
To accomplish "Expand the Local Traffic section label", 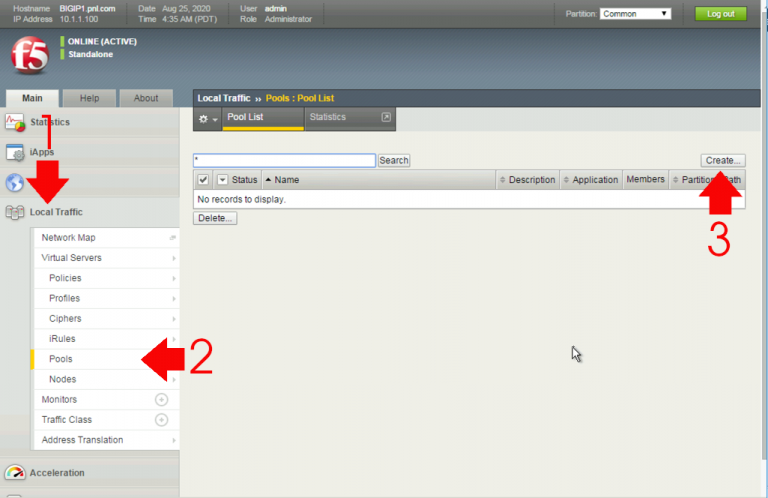I will click(56, 212).
